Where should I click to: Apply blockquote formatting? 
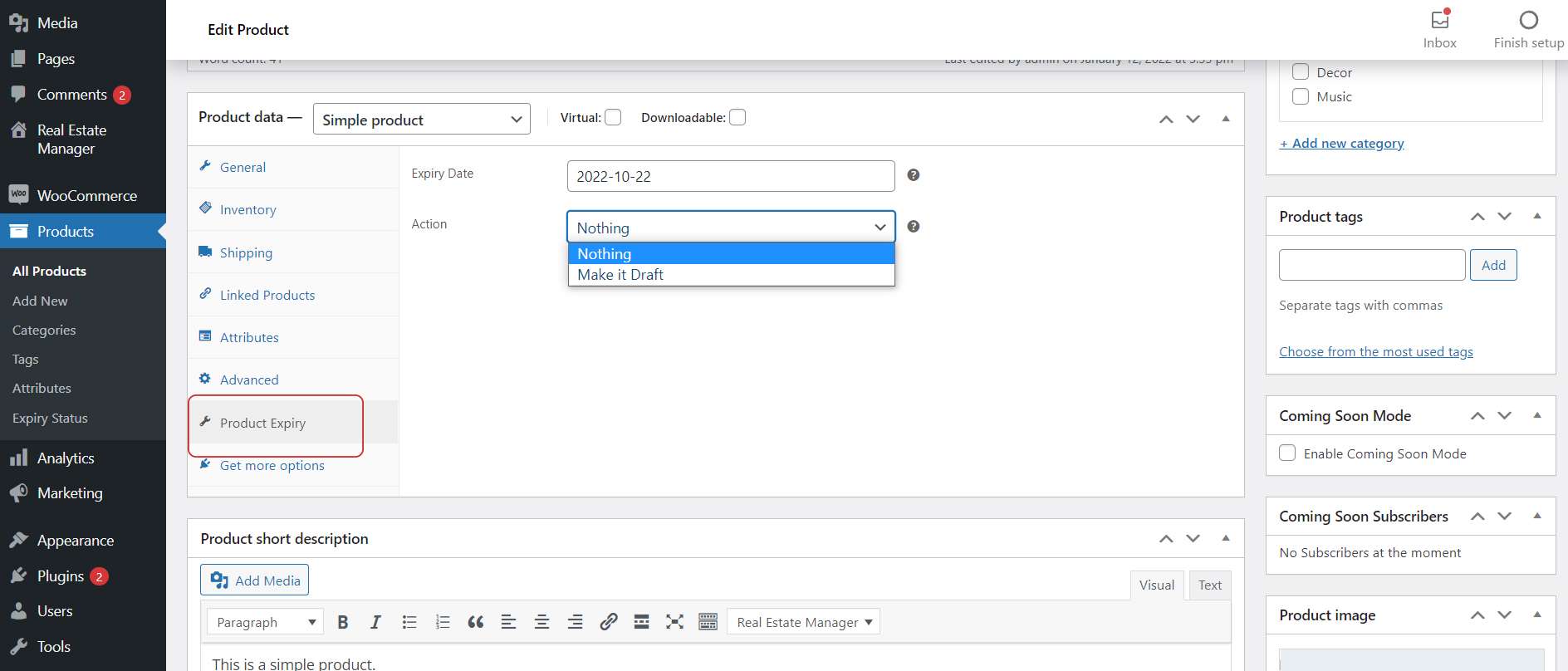[x=476, y=622]
